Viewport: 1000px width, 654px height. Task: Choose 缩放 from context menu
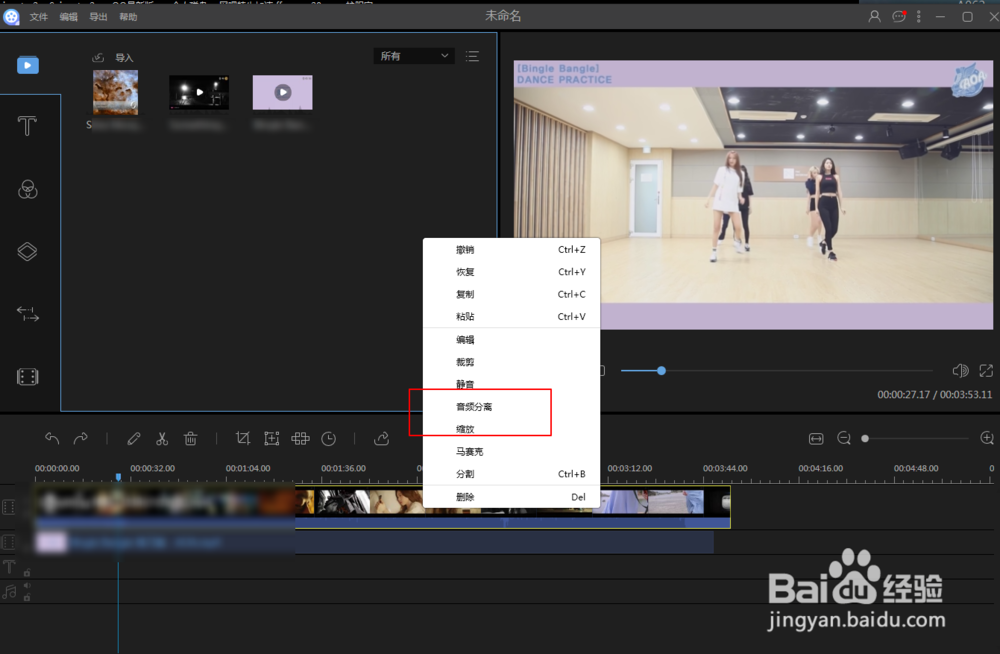point(511,429)
